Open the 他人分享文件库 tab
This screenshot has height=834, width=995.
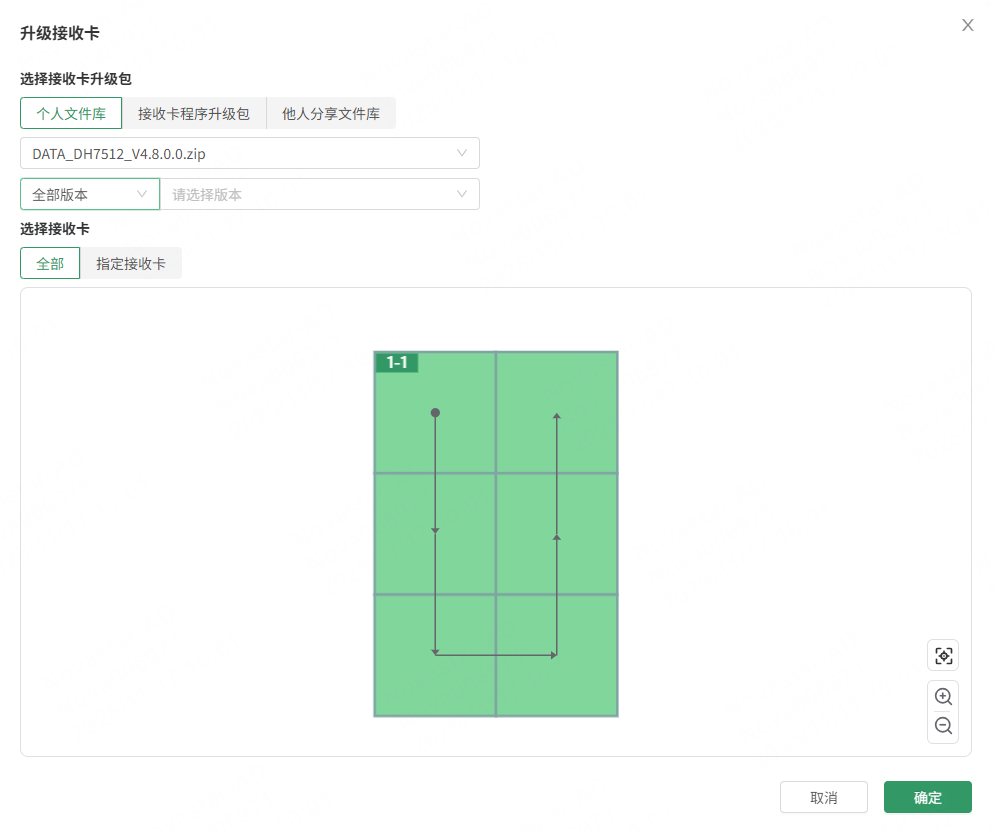(x=331, y=114)
